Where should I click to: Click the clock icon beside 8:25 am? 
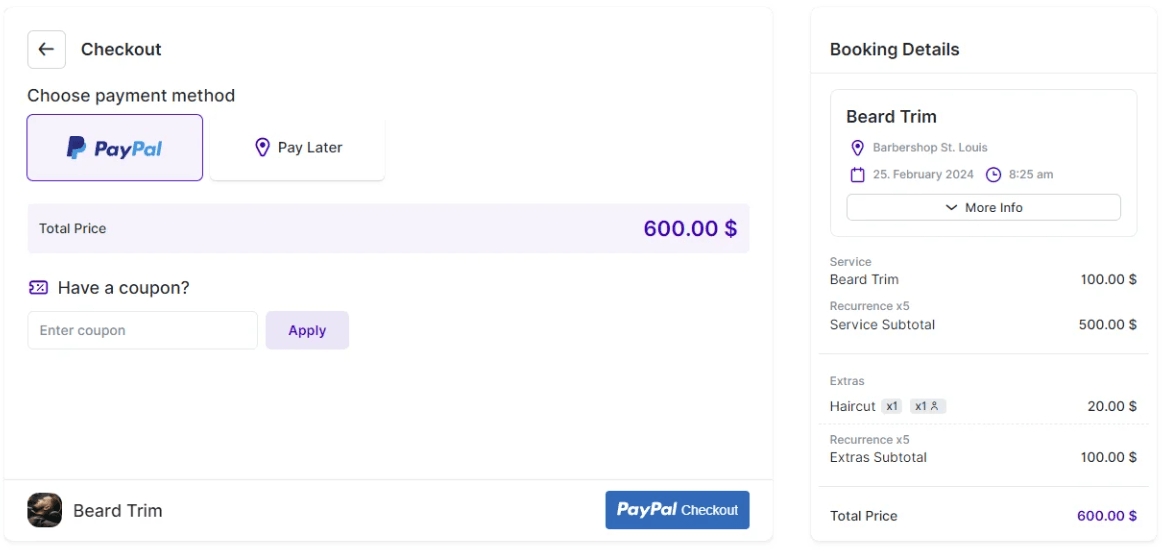pos(993,175)
